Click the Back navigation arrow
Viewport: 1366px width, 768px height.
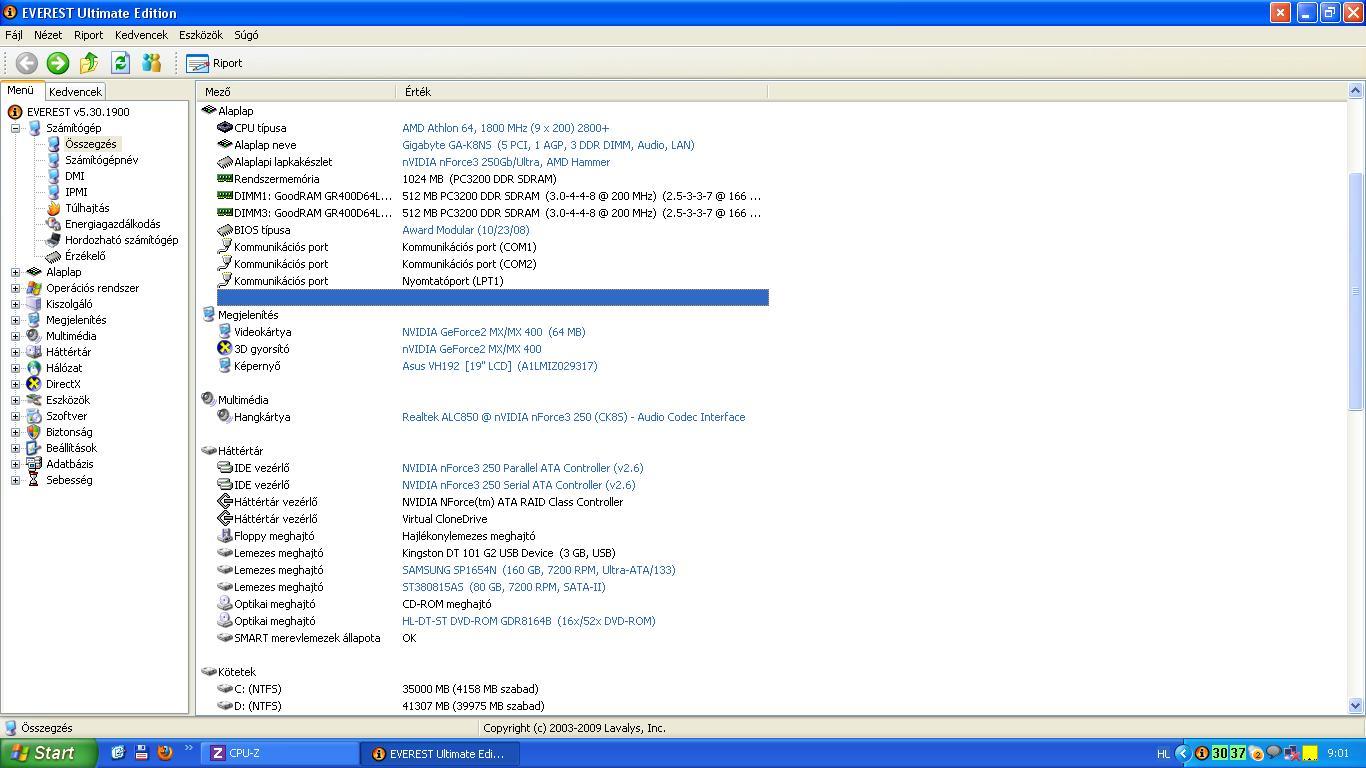(27, 63)
